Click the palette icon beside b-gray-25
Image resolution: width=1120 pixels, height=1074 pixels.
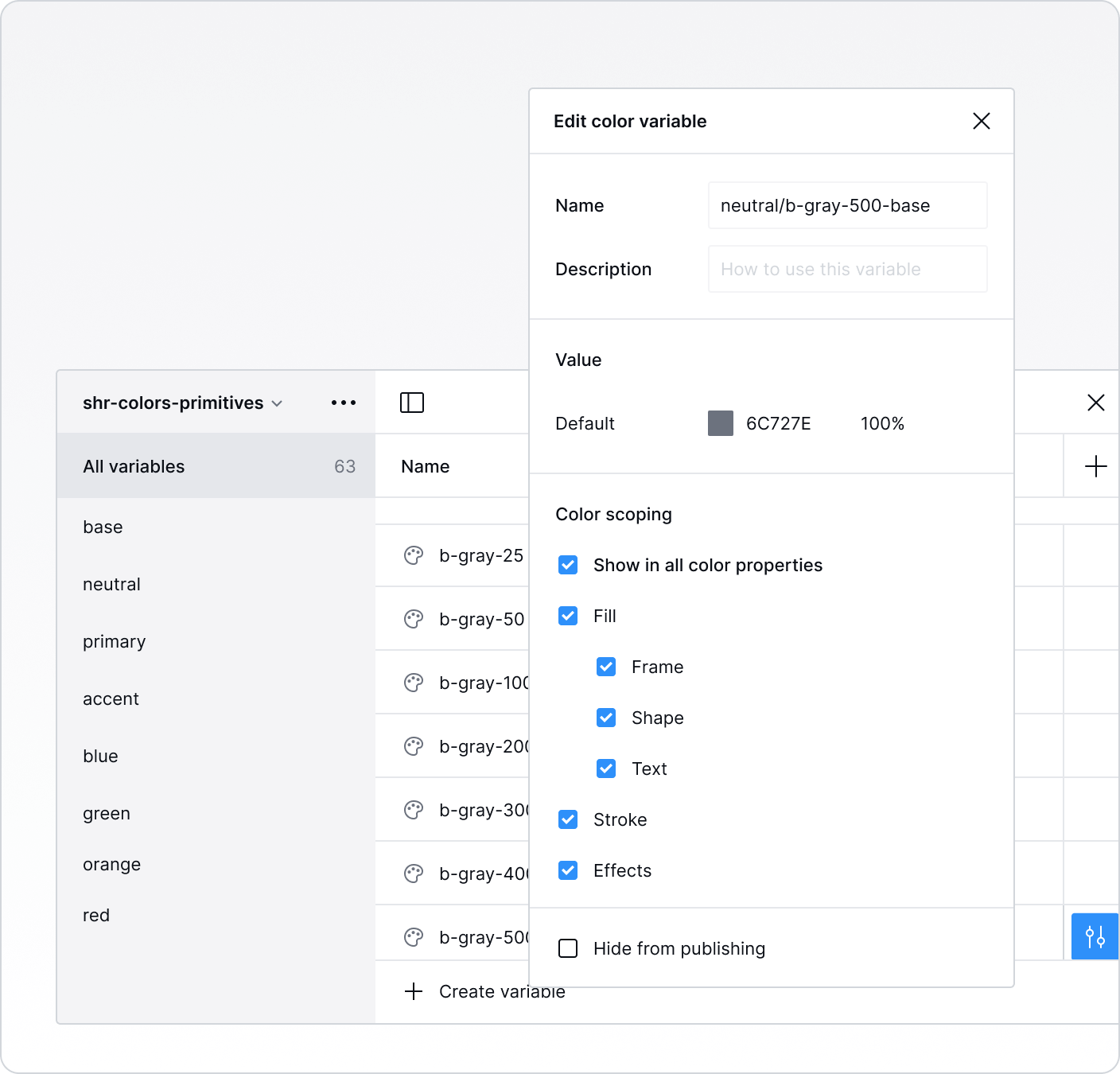(414, 555)
